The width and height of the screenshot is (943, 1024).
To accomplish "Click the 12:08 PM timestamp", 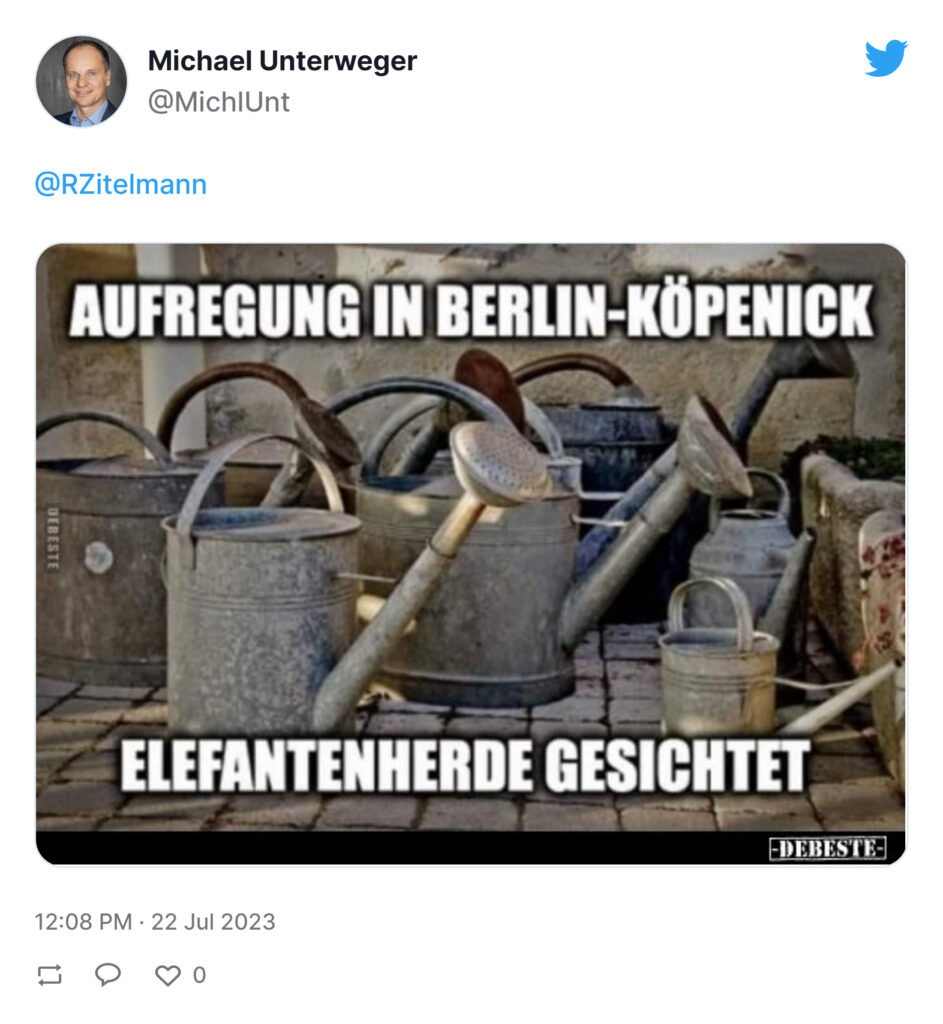I will 83,921.
